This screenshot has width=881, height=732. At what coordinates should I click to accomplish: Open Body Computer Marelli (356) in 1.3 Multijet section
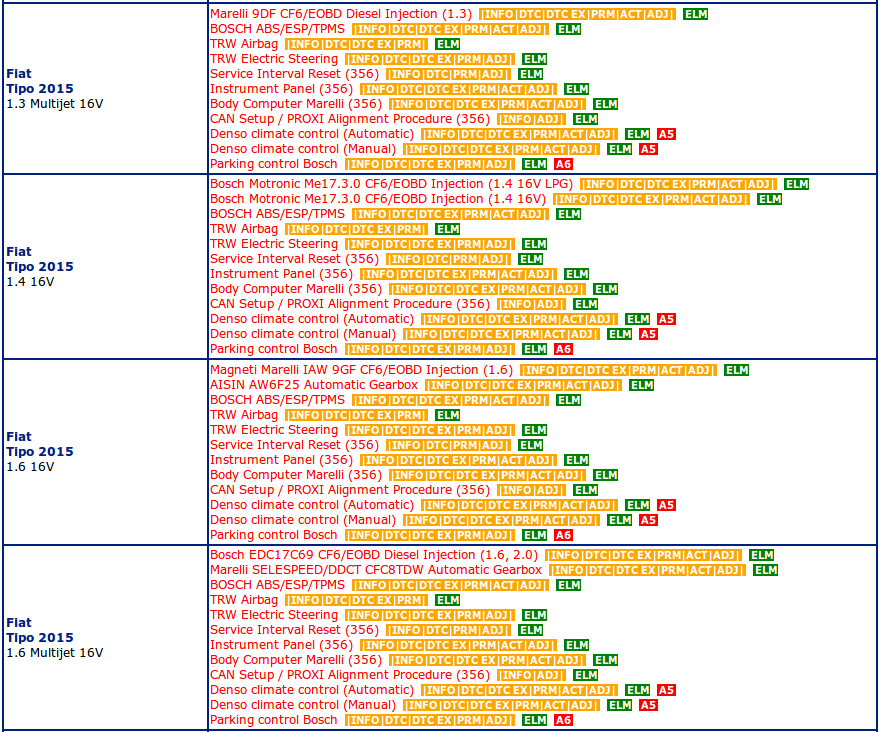(x=296, y=104)
